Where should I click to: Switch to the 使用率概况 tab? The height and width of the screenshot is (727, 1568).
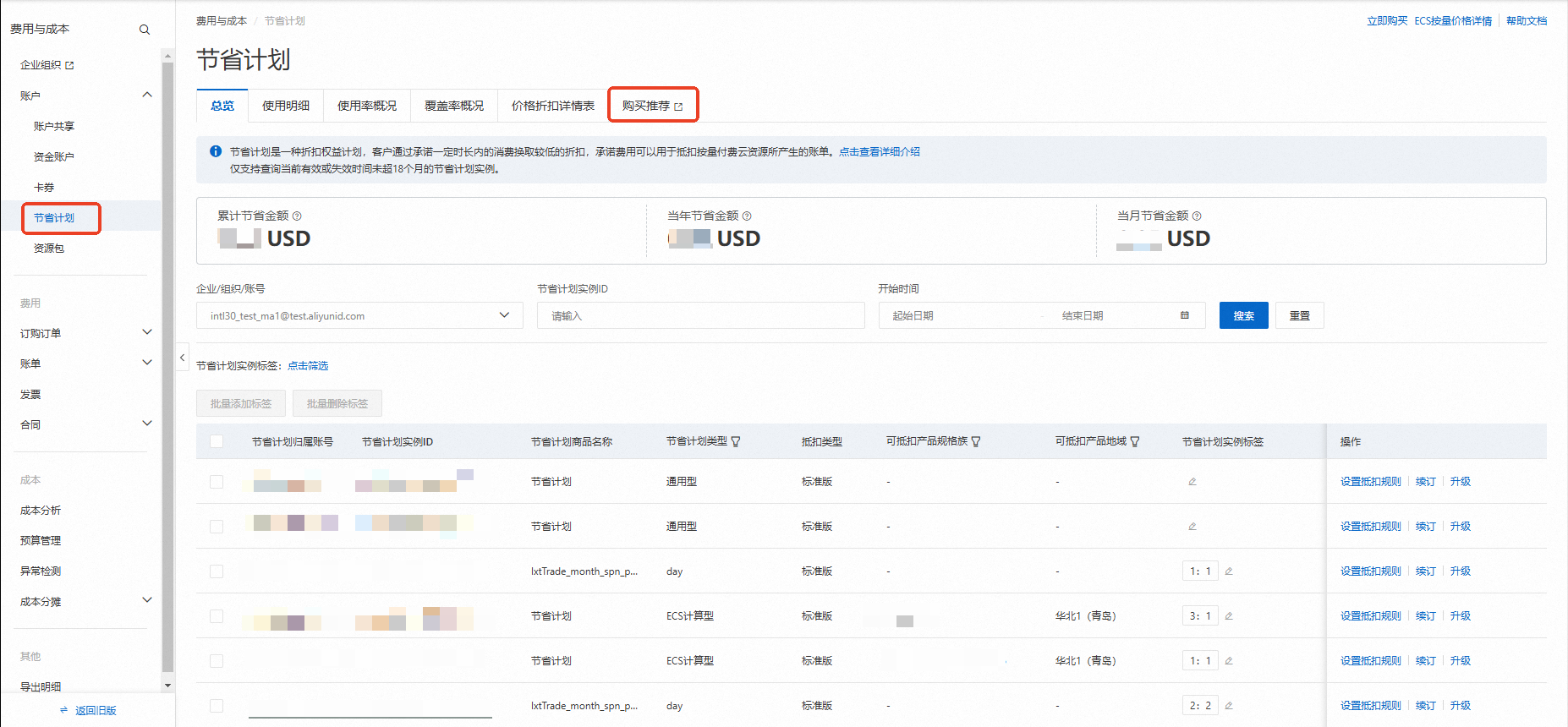367,106
